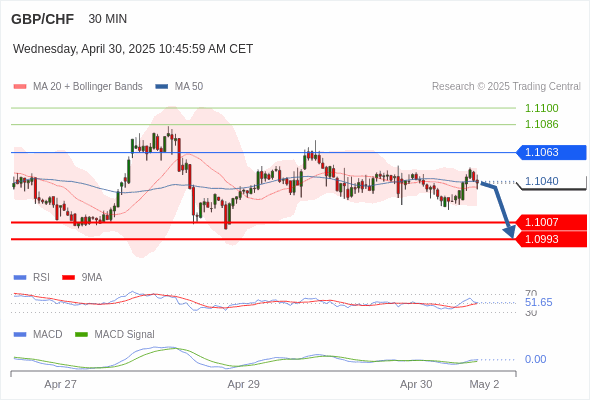Click the RSI legend label

point(41,278)
